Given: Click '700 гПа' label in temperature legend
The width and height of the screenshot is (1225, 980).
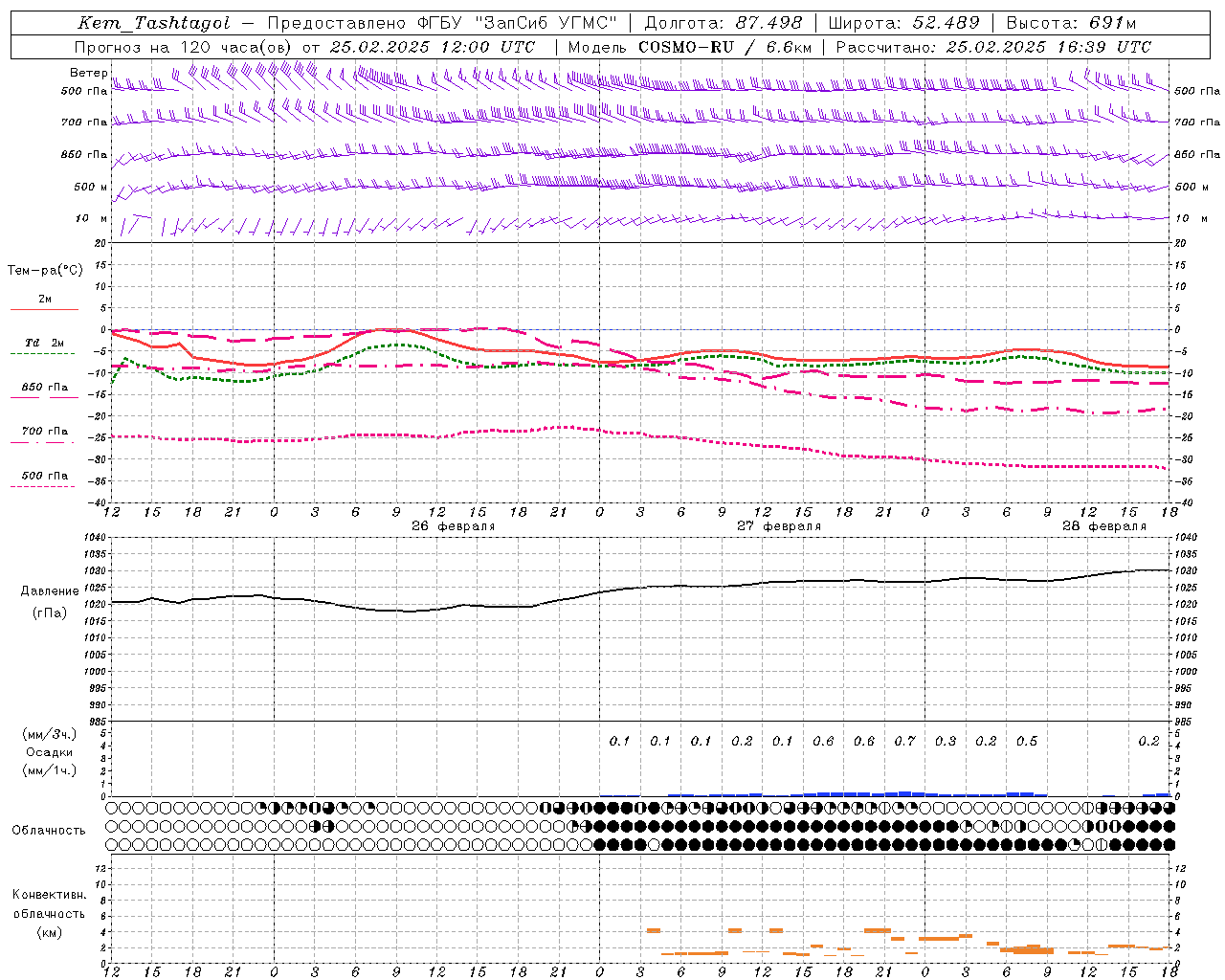Looking at the screenshot, I should pos(45,432).
